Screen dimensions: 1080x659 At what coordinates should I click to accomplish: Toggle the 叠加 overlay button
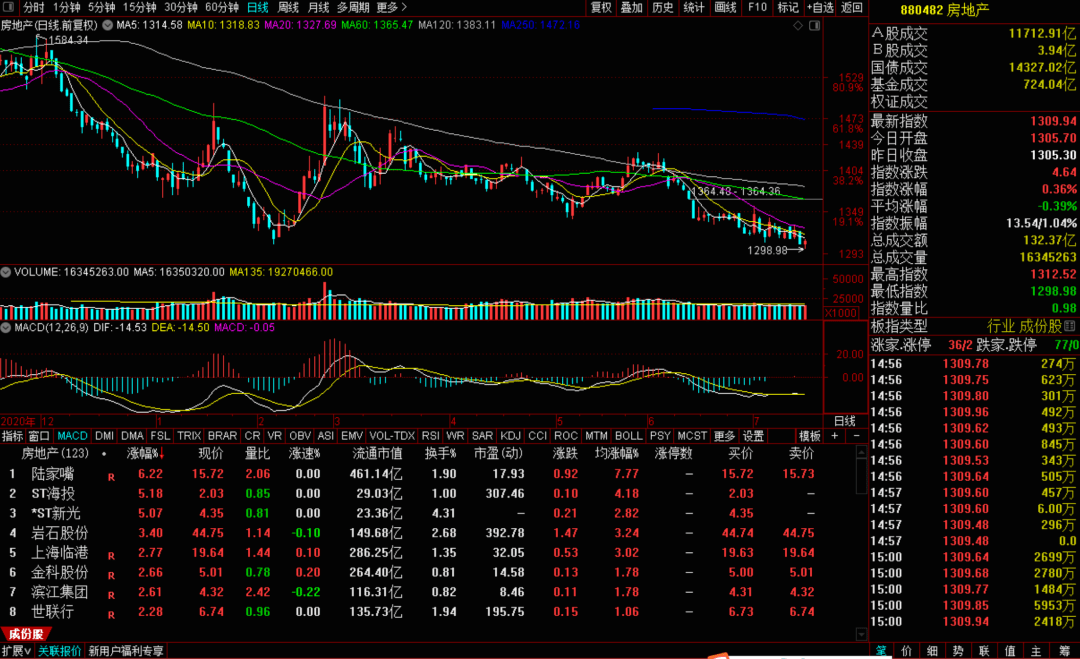click(631, 7)
